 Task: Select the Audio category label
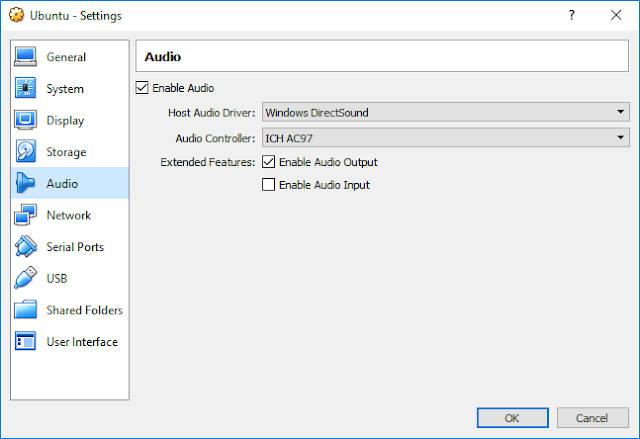[62, 184]
